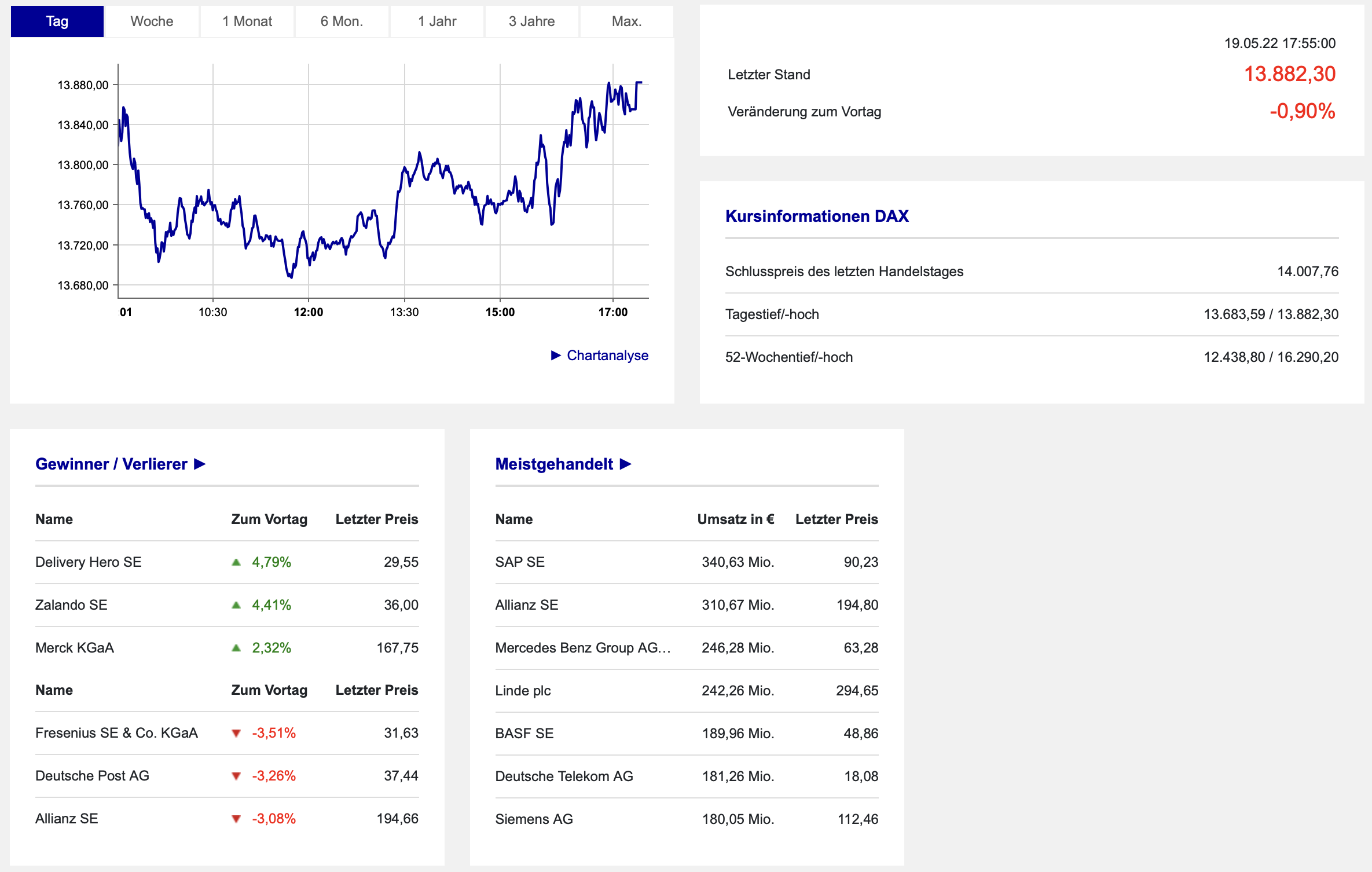Click Mercedes Benz Group AG... entry
The image size is (1372, 872).
[x=583, y=648]
